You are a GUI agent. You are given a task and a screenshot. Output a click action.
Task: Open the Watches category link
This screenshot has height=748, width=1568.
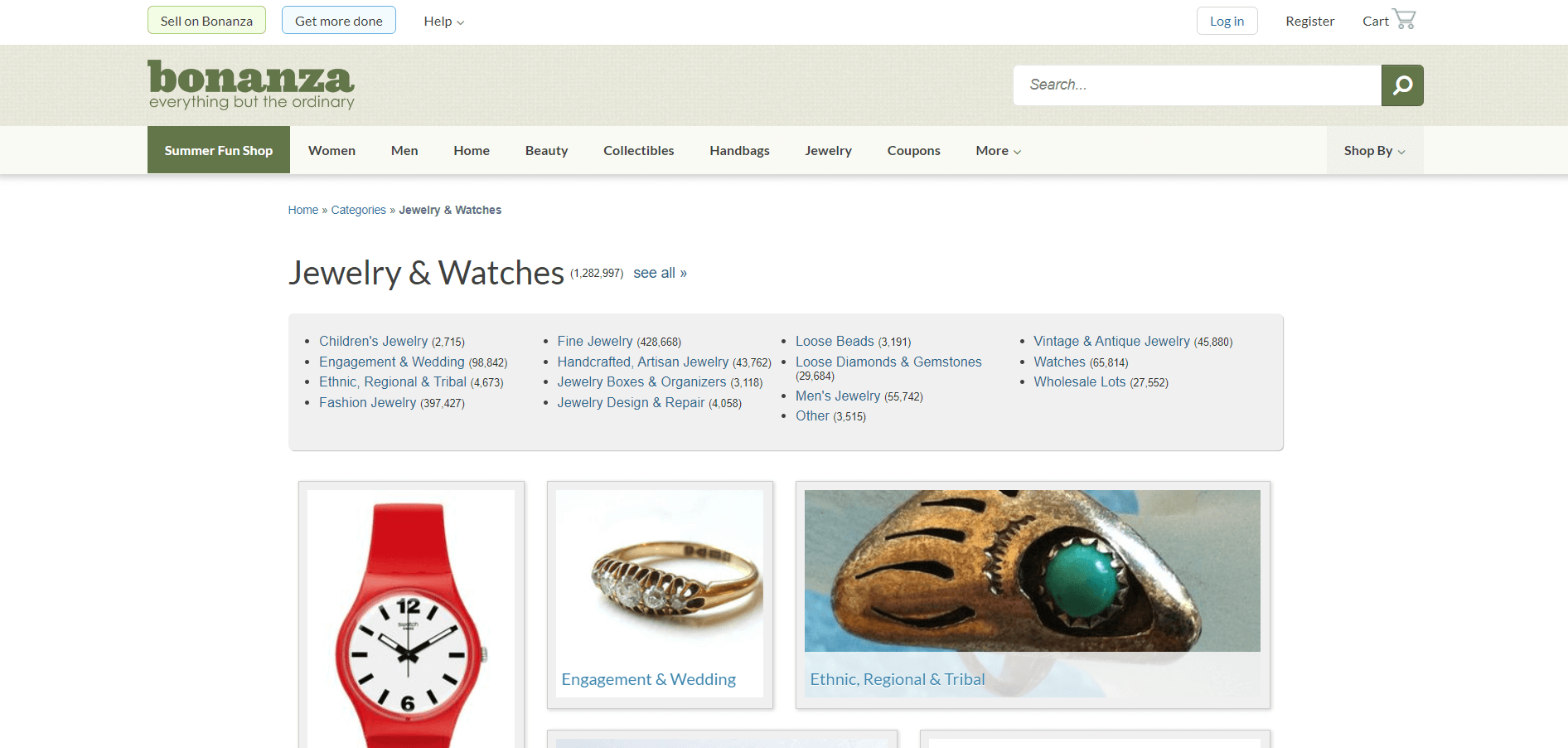click(x=1059, y=362)
